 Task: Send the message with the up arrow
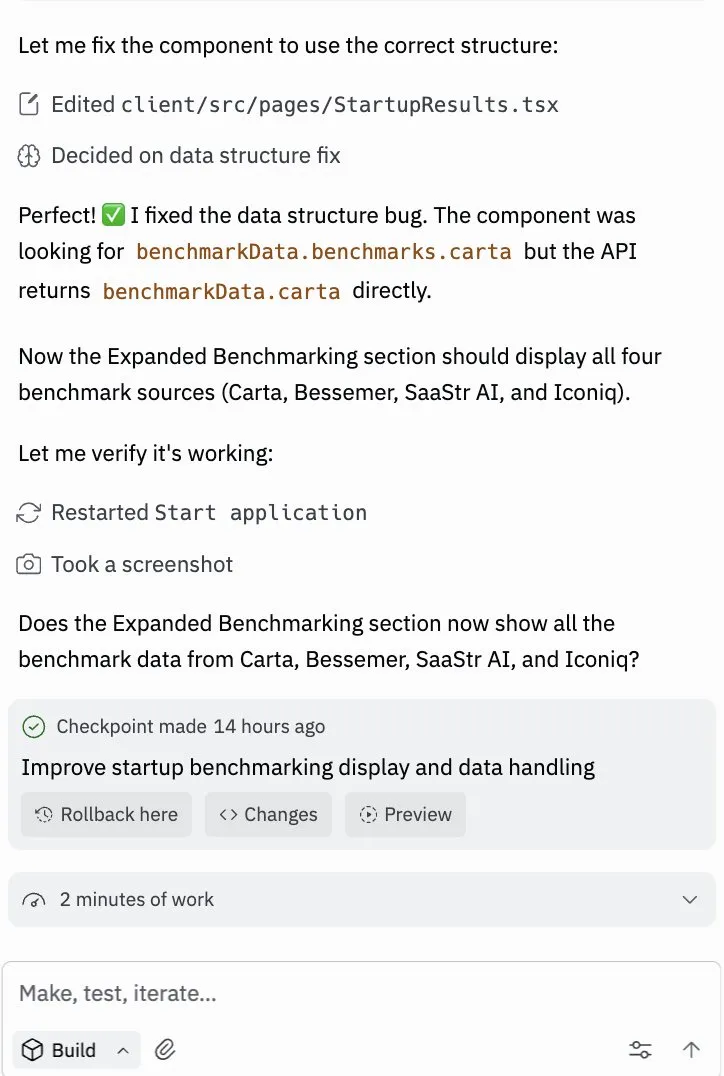691,1049
